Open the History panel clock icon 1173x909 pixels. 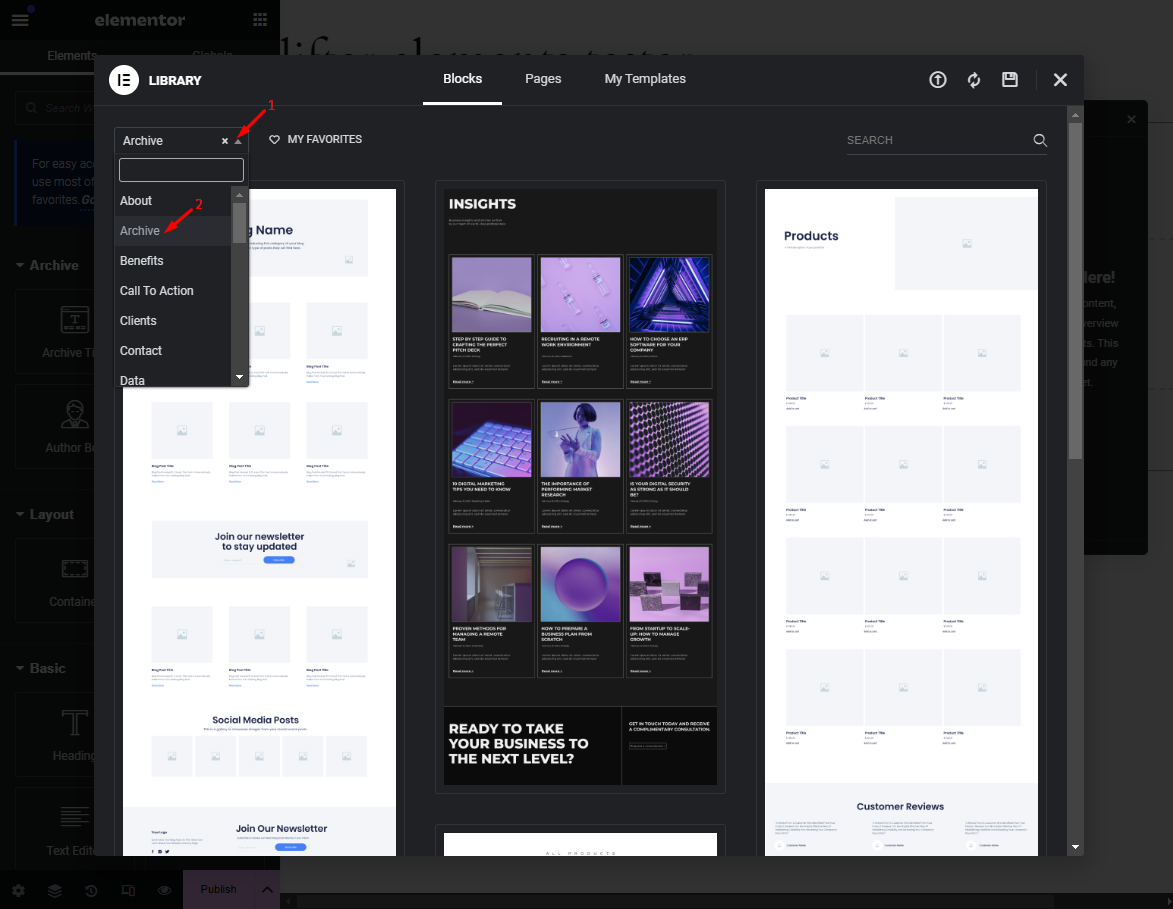tap(90, 890)
